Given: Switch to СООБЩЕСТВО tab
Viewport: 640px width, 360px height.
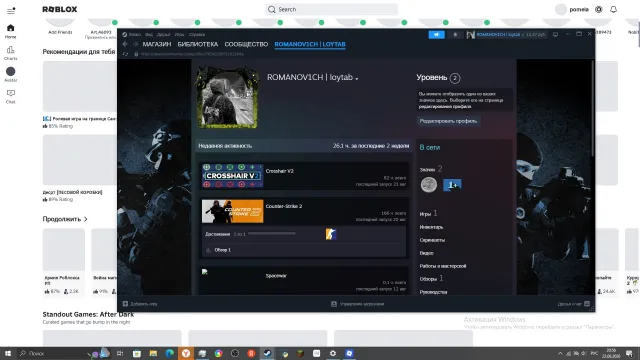Looking at the screenshot, I should (246, 44).
